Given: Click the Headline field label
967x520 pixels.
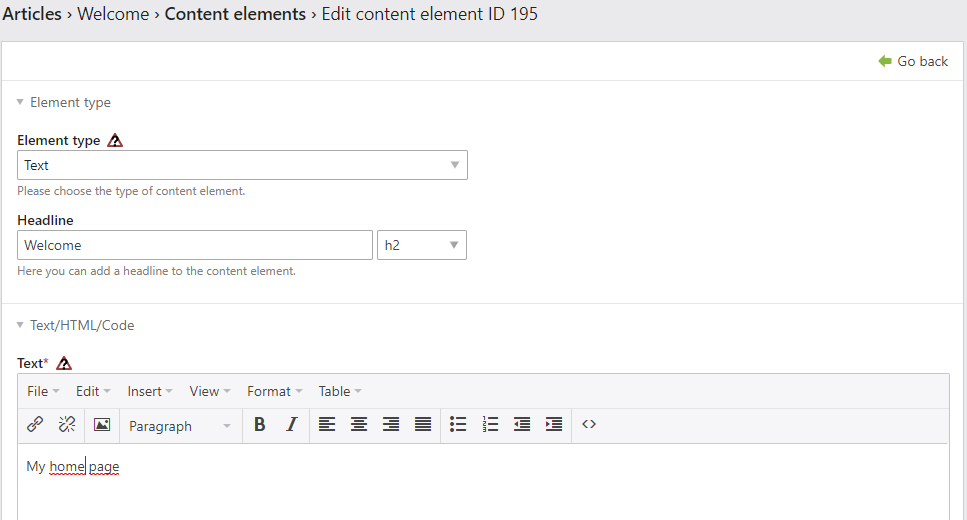Looking at the screenshot, I should (x=45, y=220).
